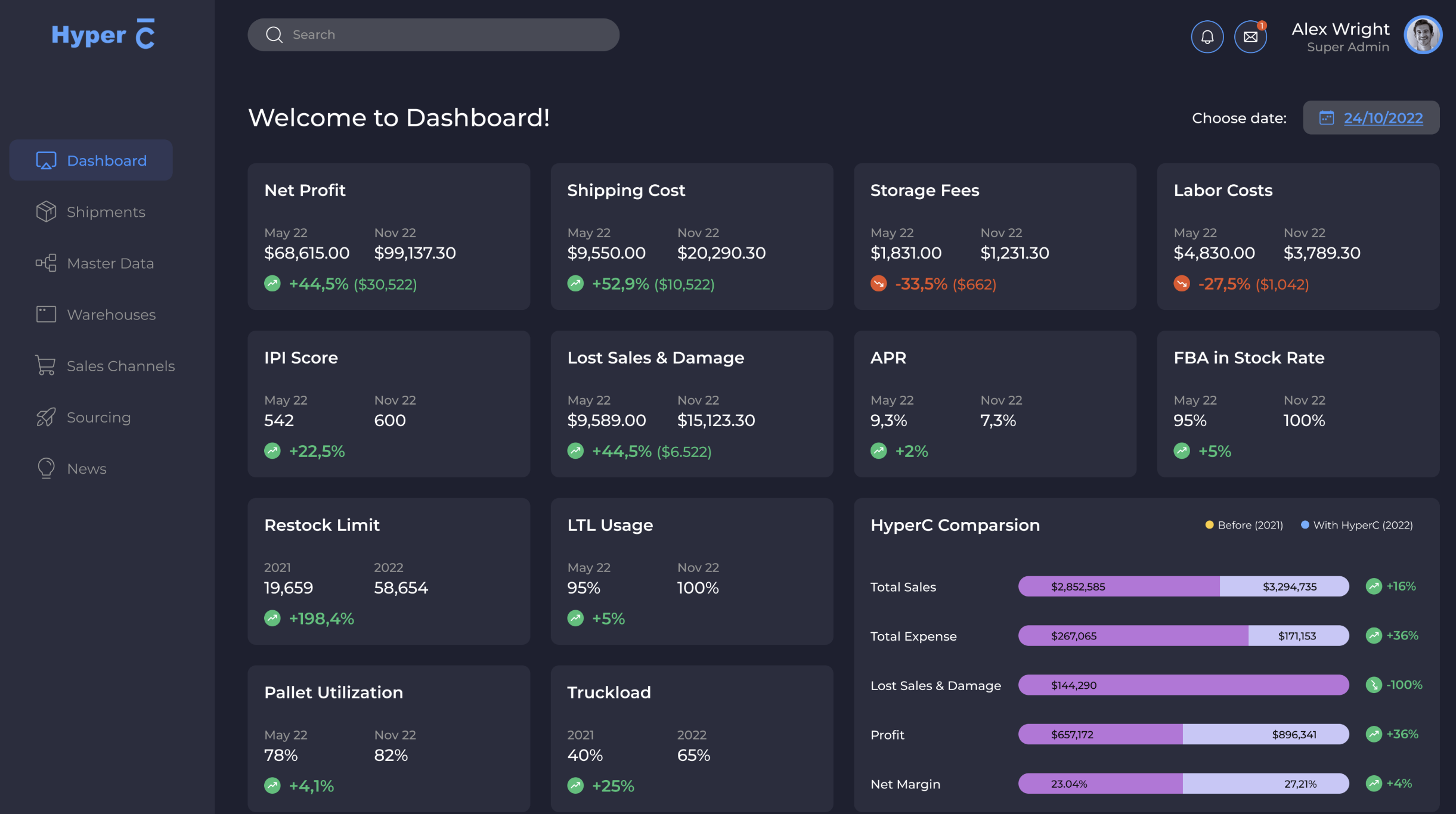The image size is (1456, 814).
Task: Click the Master Data hierarchy icon
Action: (x=46, y=263)
